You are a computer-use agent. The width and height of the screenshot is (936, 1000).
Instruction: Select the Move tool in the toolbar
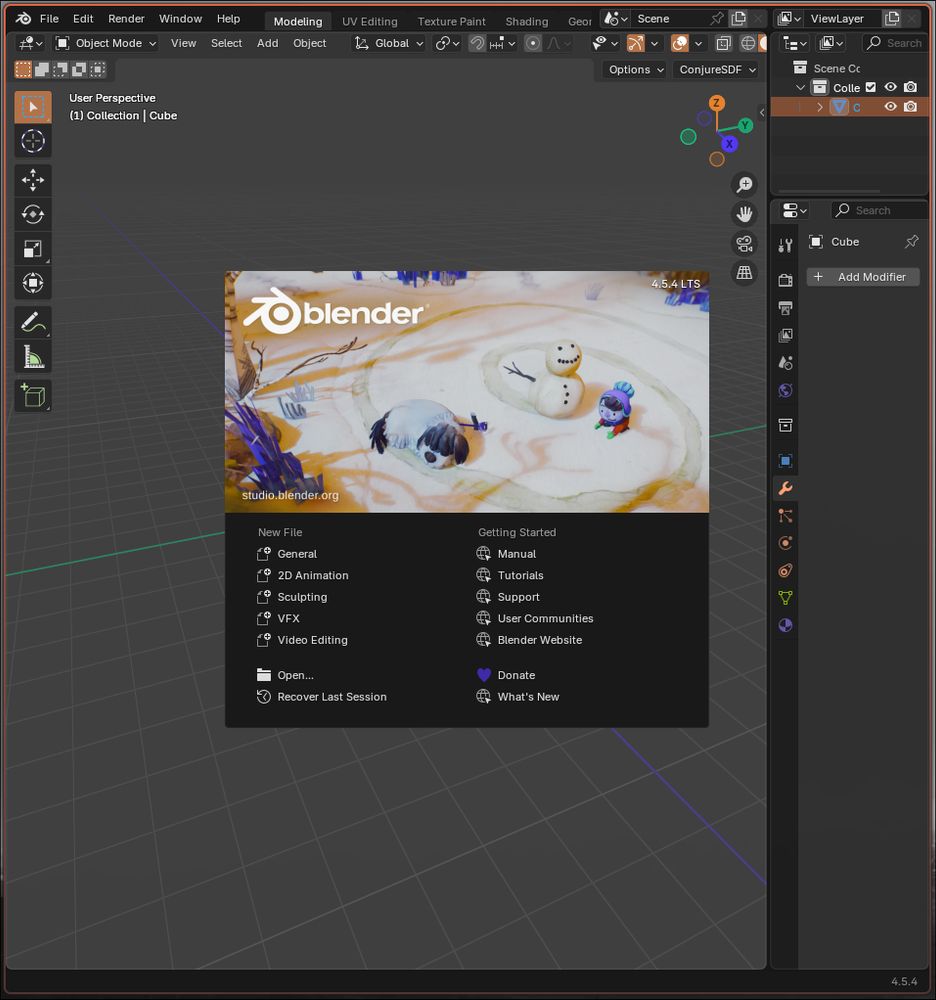[33, 180]
